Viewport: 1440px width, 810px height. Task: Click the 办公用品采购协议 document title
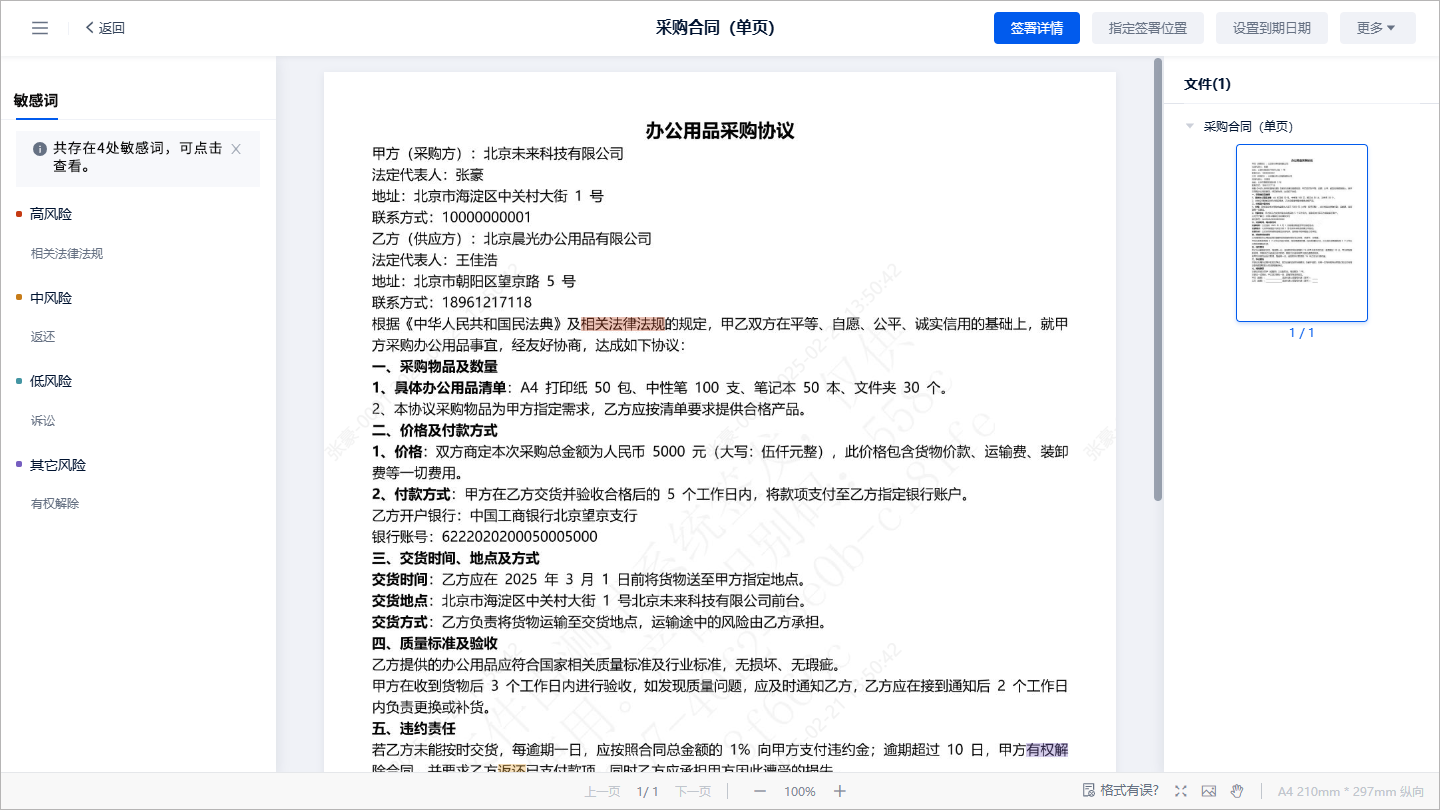tap(720, 131)
